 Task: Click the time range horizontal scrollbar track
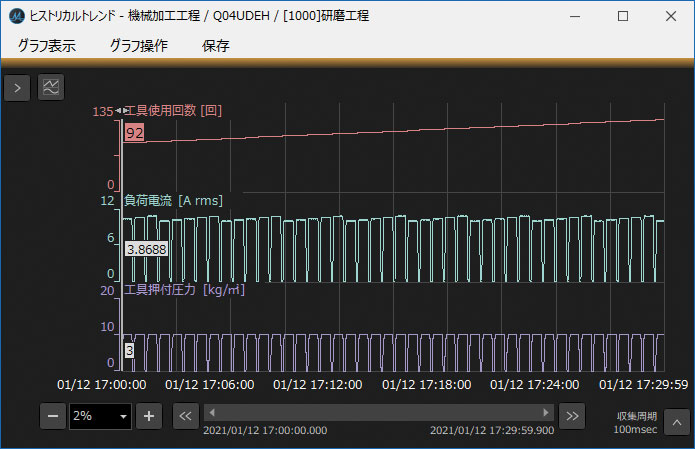coord(378,412)
